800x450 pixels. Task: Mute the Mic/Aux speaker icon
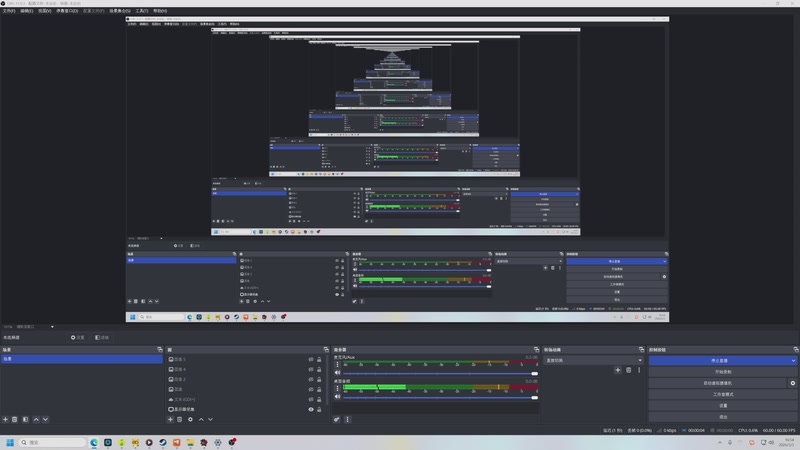click(337, 373)
